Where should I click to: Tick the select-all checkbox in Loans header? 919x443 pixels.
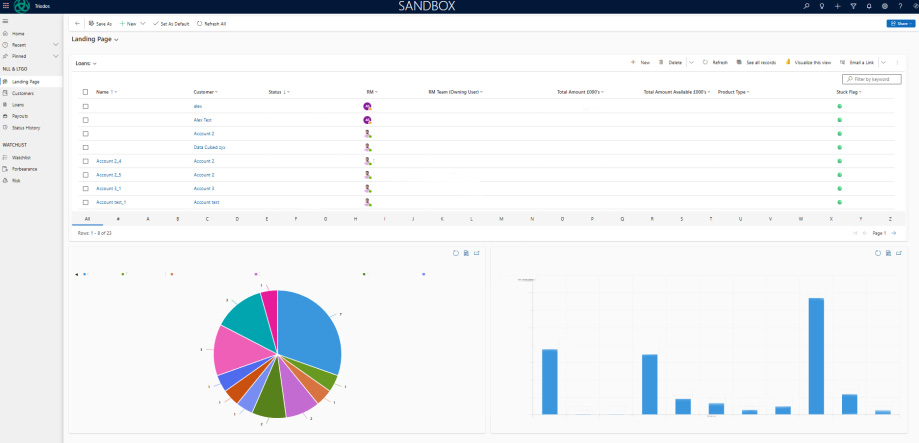86,92
